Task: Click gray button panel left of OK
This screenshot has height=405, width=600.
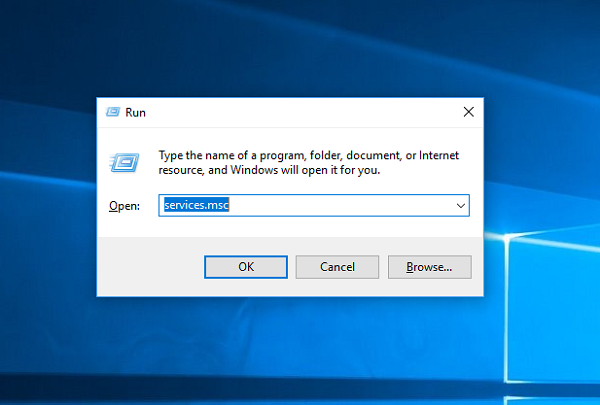Action: tap(150, 267)
